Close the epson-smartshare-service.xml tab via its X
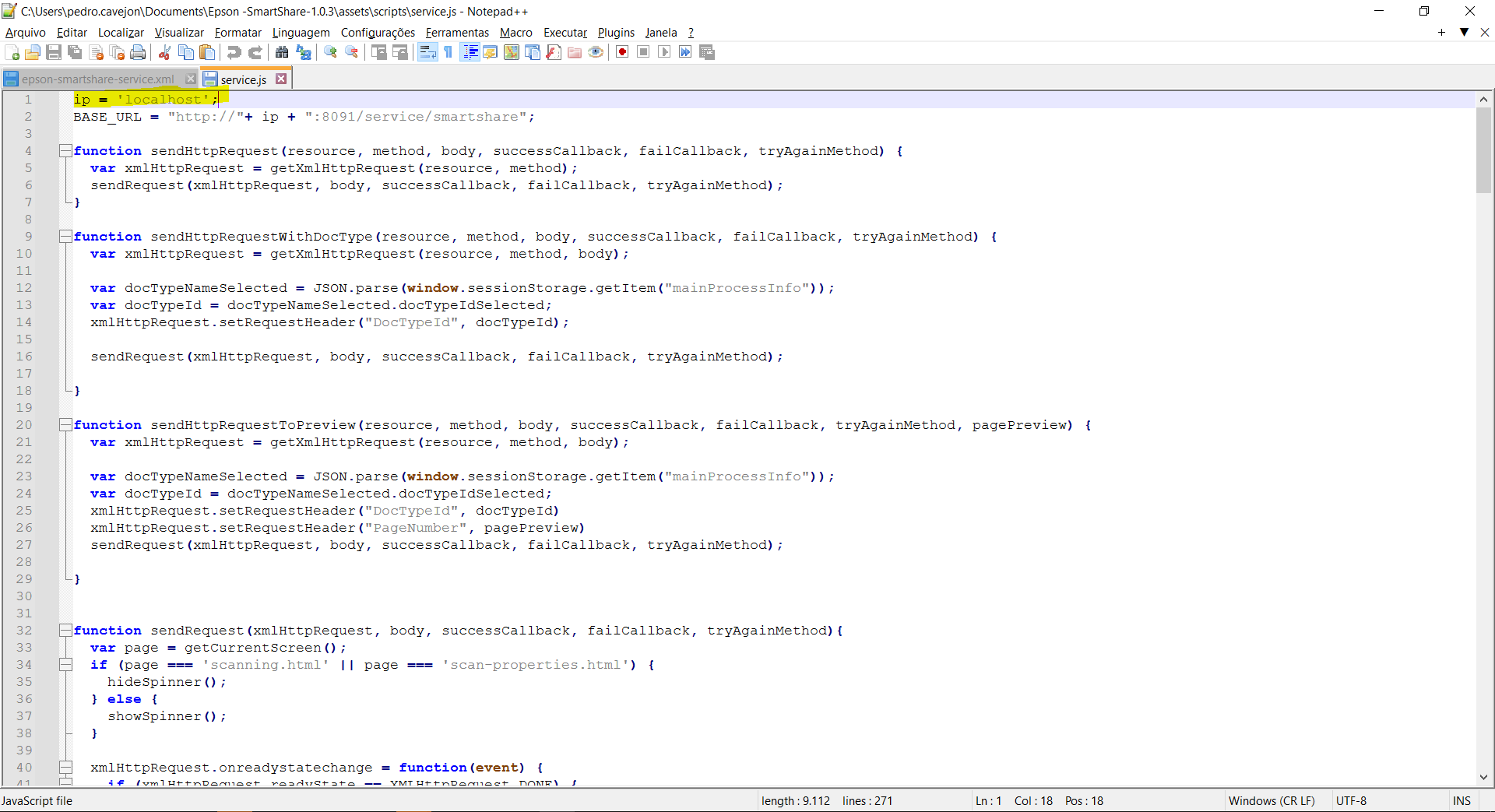The height and width of the screenshot is (812, 1495). (191, 79)
